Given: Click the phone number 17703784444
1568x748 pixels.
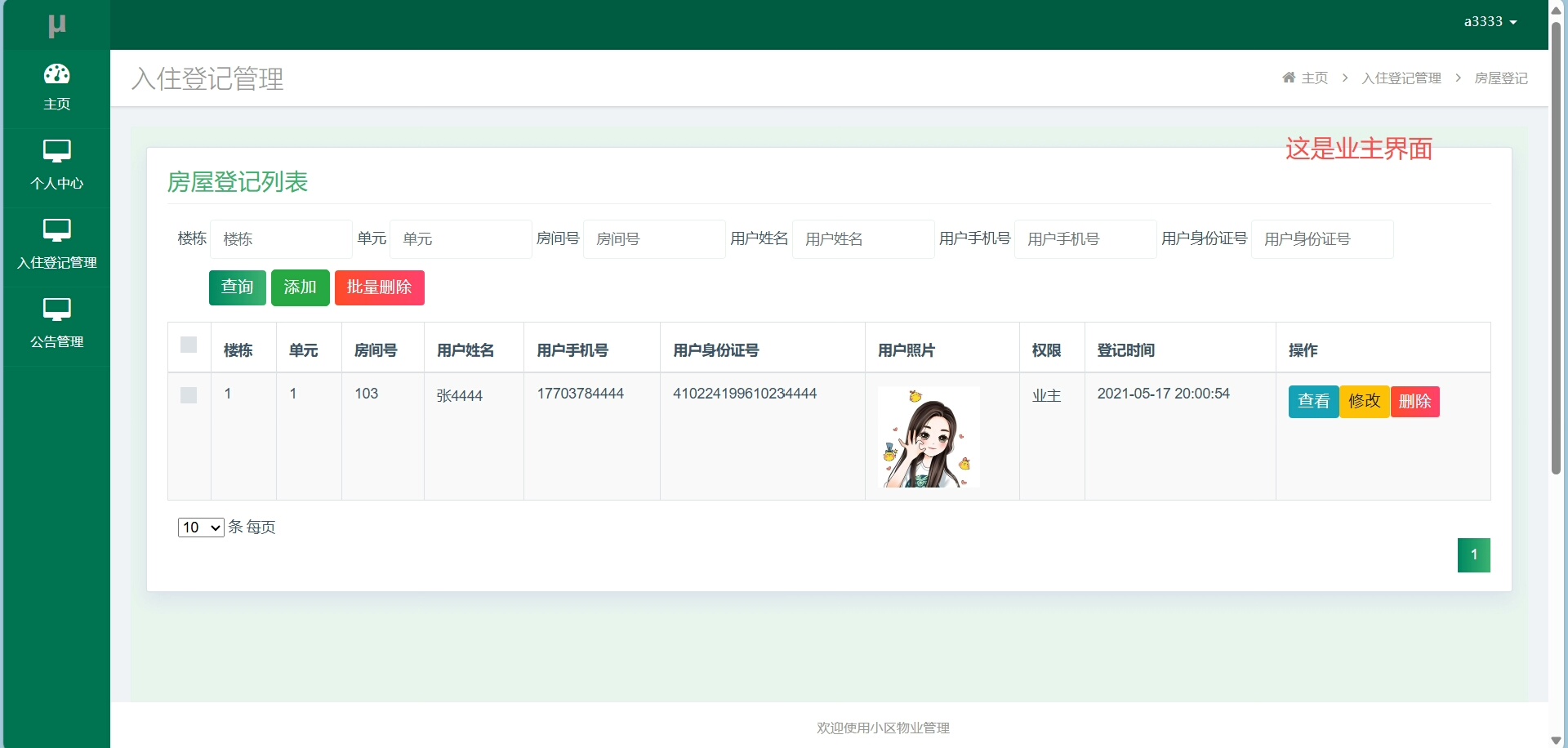Looking at the screenshot, I should point(581,394).
